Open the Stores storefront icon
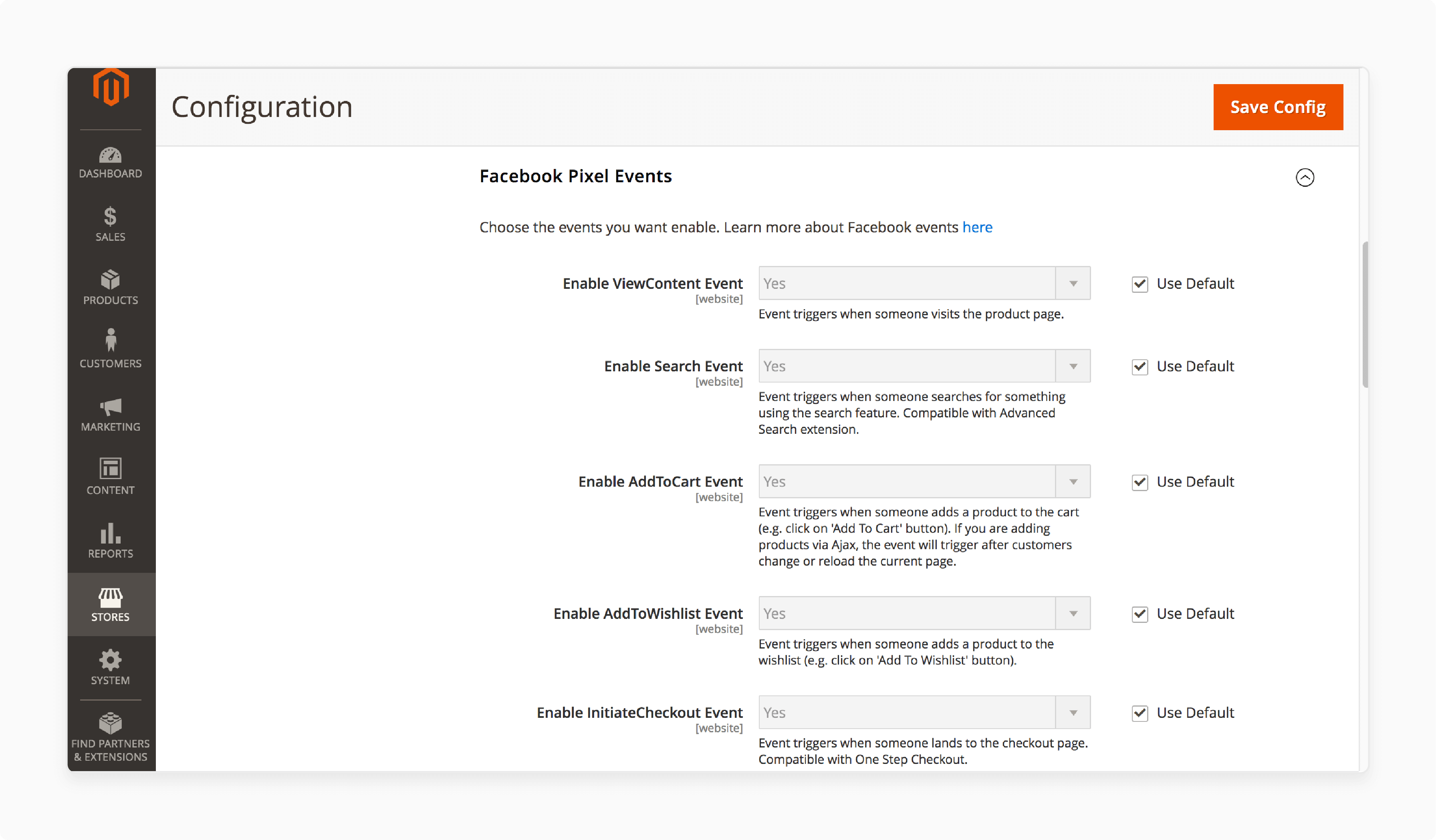The image size is (1436, 840). [111, 598]
